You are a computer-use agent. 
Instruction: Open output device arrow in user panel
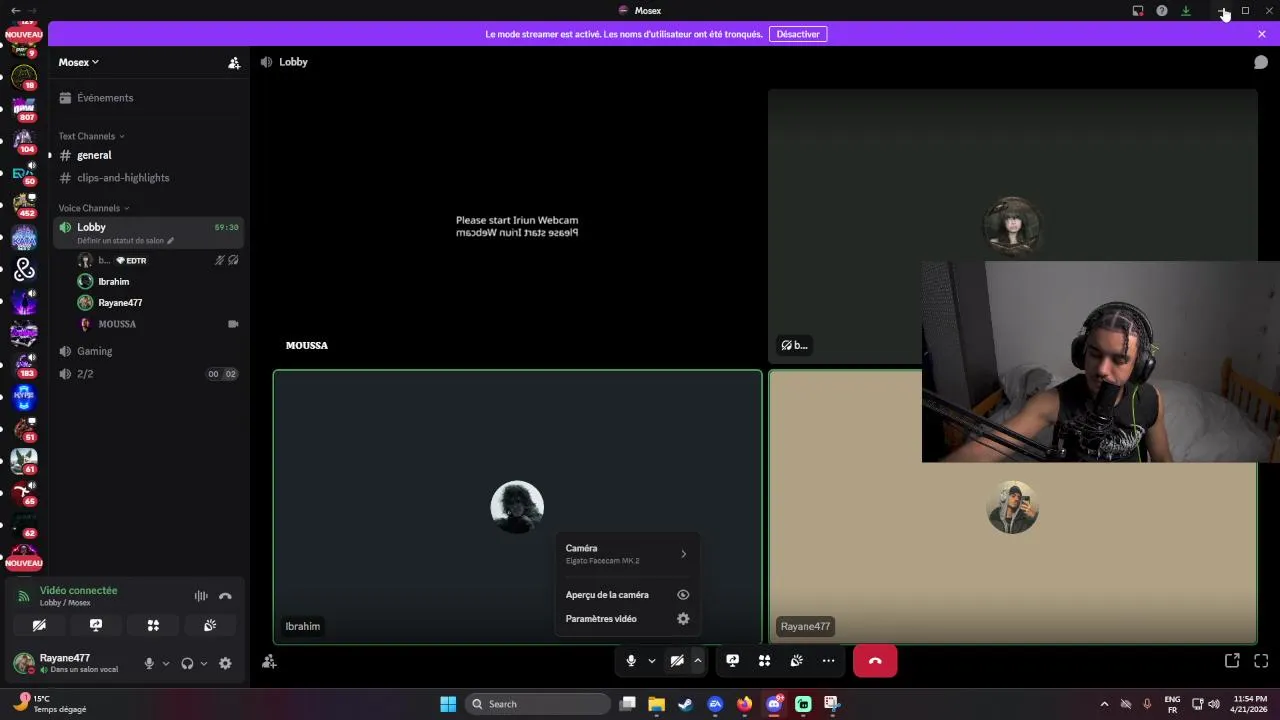204,663
